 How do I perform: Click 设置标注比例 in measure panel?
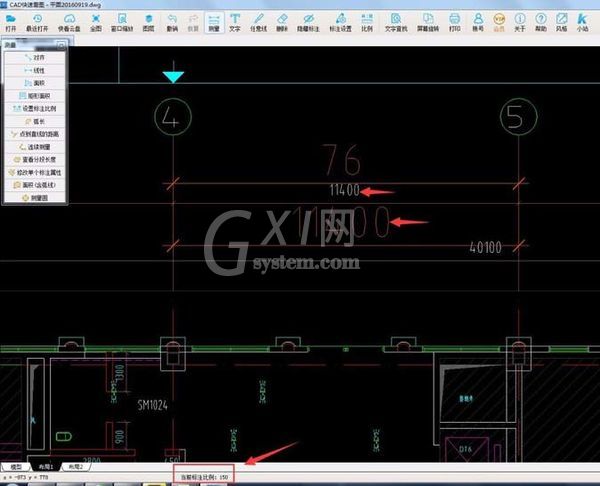(x=35, y=109)
